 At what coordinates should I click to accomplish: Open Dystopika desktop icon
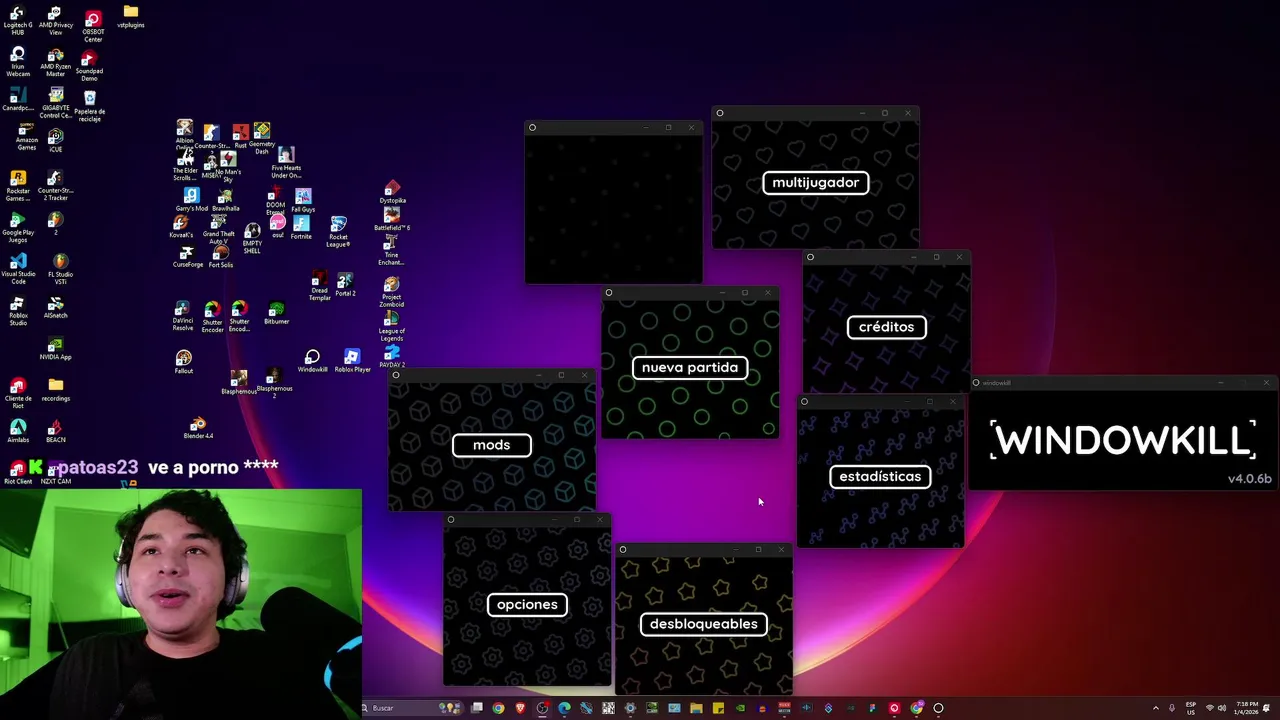(x=393, y=192)
